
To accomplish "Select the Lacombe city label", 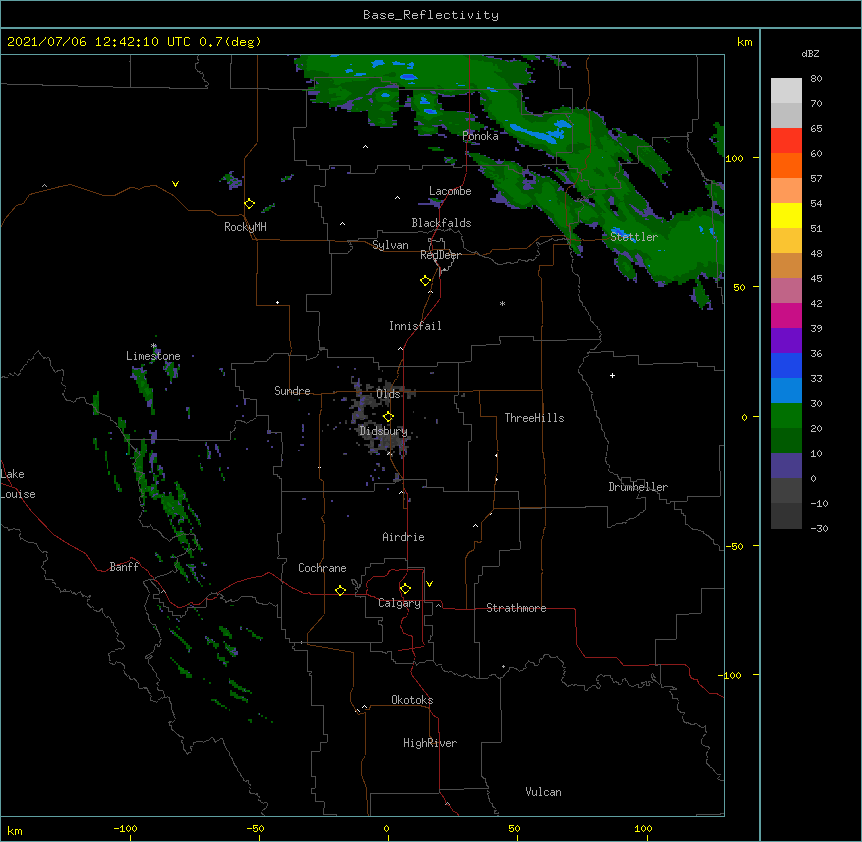I will pyautogui.click(x=450, y=191).
